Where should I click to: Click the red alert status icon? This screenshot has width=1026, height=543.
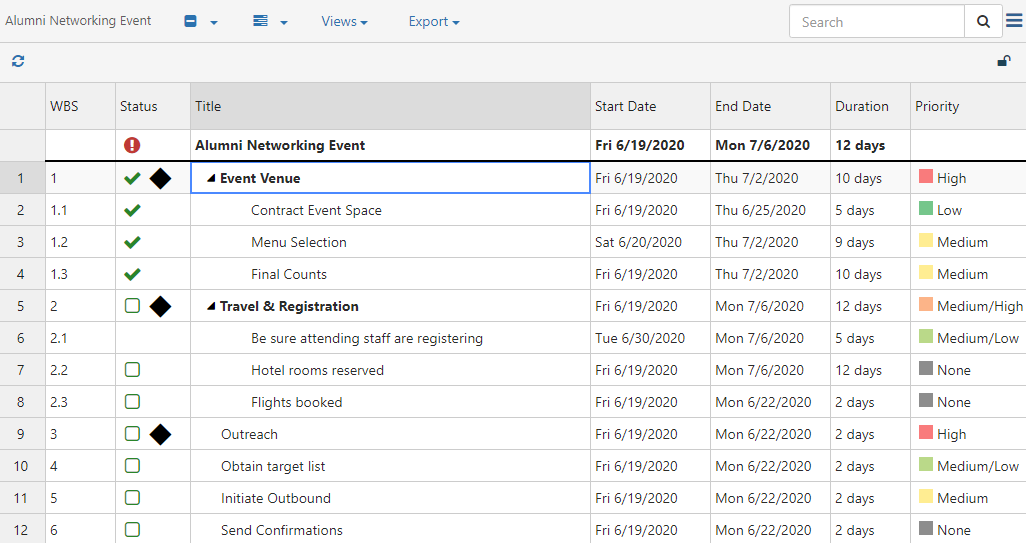coord(132,146)
